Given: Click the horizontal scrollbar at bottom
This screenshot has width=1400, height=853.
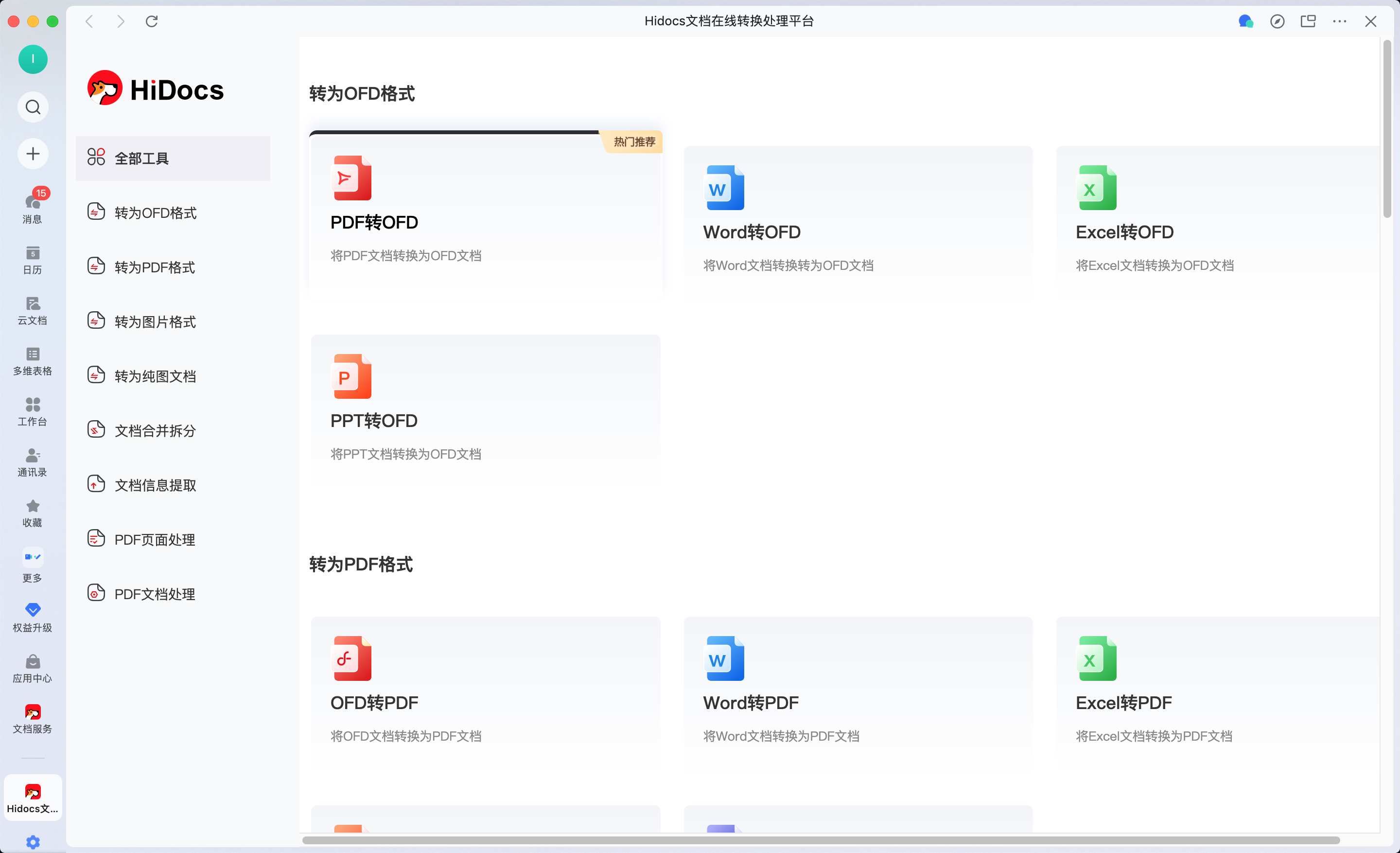Looking at the screenshot, I should 821,840.
